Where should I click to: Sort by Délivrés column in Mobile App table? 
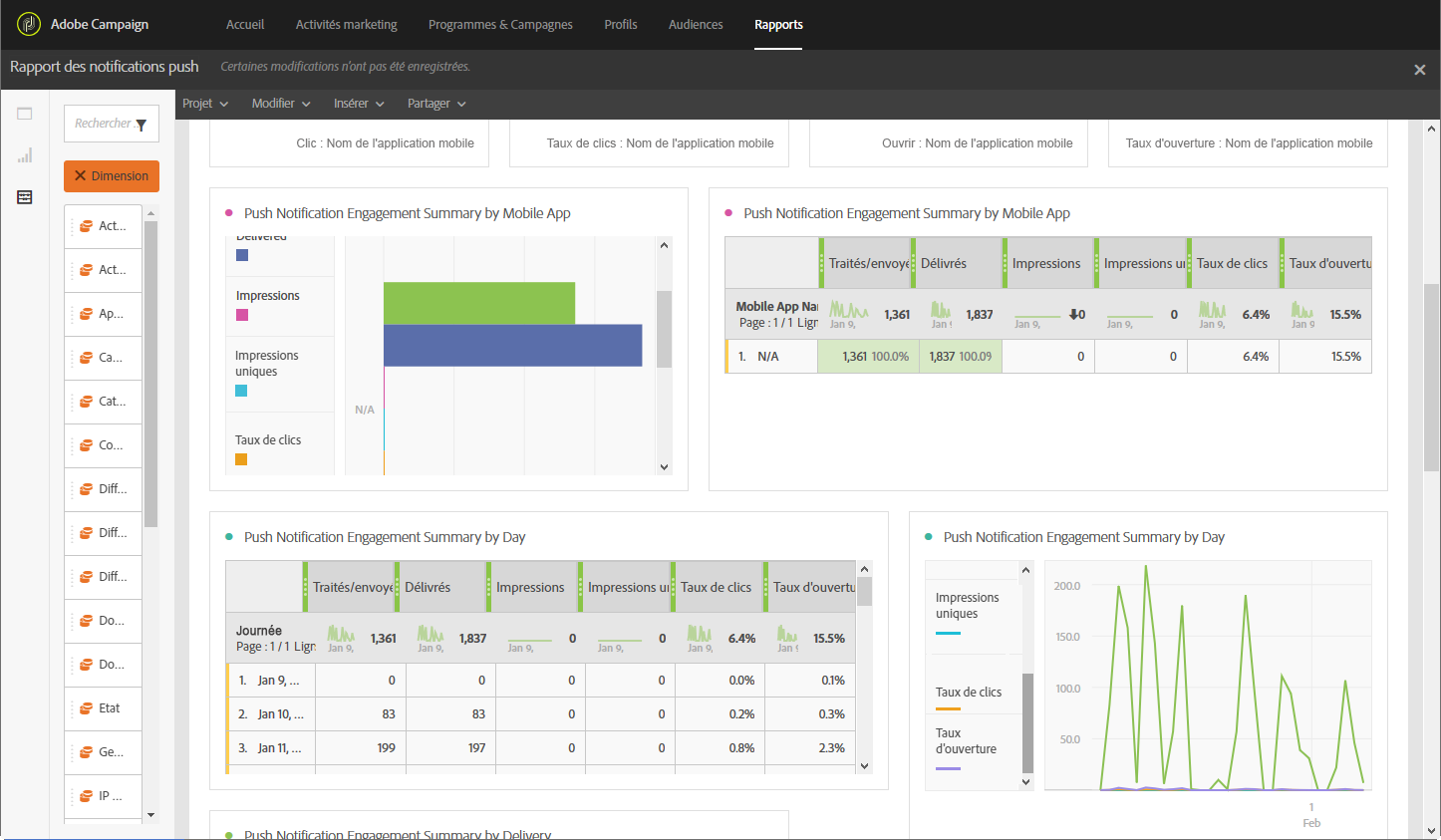[958, 263]
